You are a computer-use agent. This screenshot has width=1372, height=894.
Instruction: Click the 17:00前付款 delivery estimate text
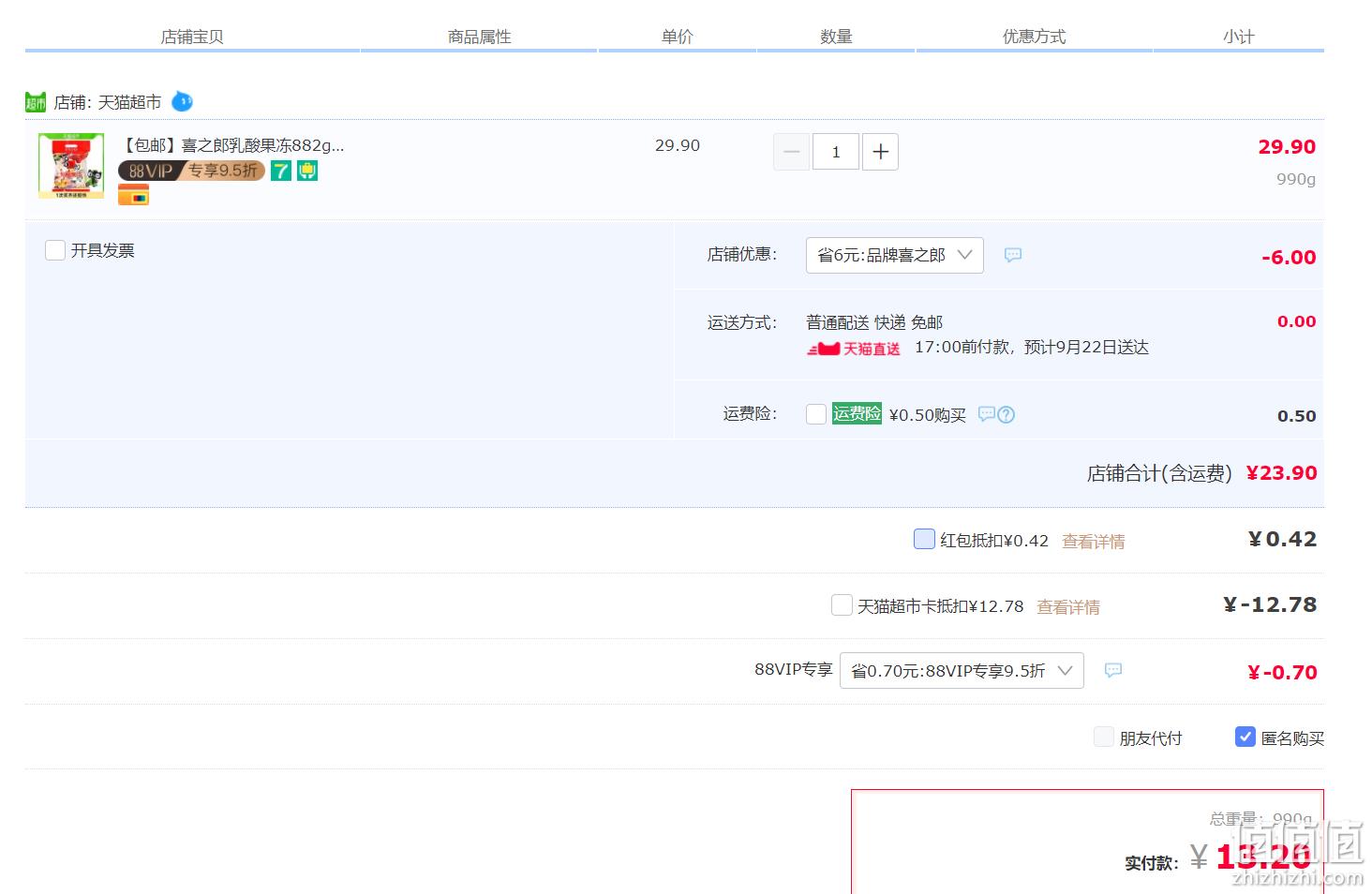click(x=1032, y=348)
